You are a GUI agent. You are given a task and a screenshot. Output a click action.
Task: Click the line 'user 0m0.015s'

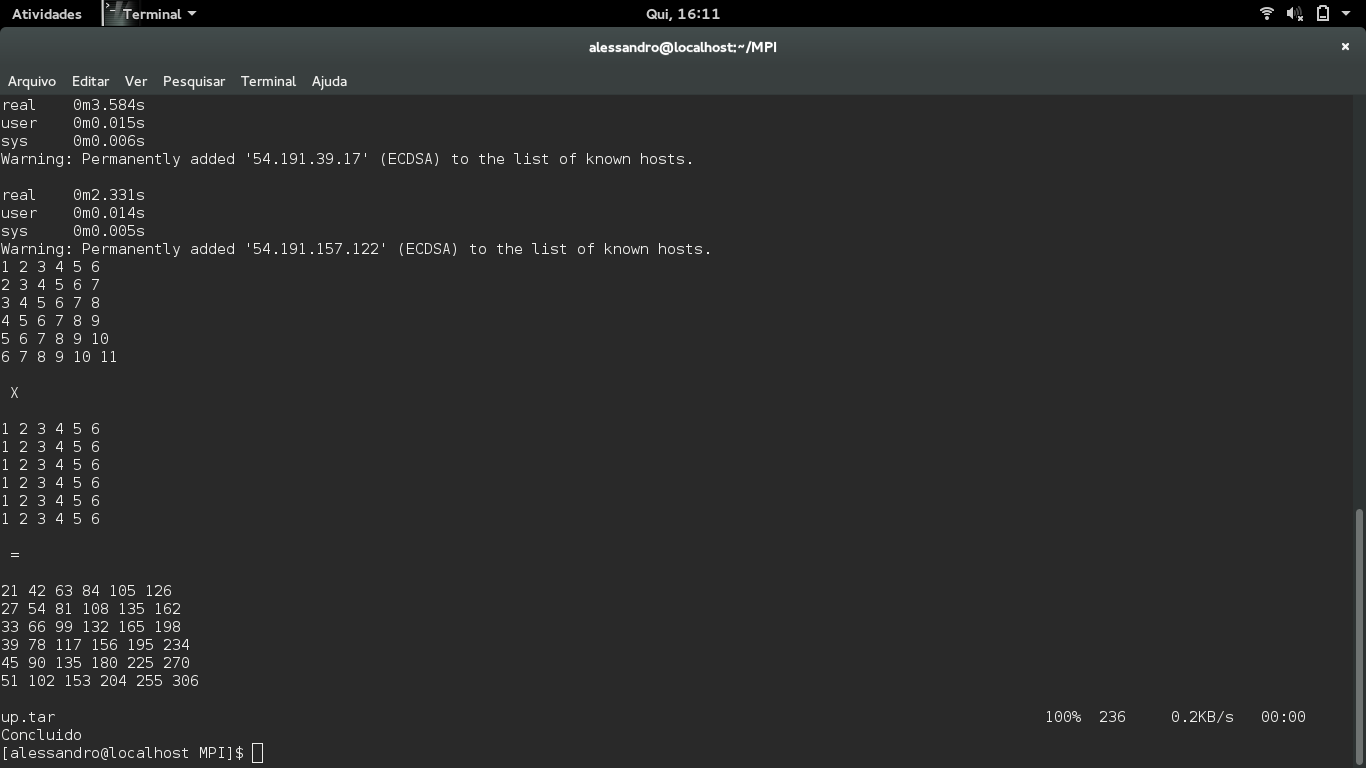tap(73, 123)
